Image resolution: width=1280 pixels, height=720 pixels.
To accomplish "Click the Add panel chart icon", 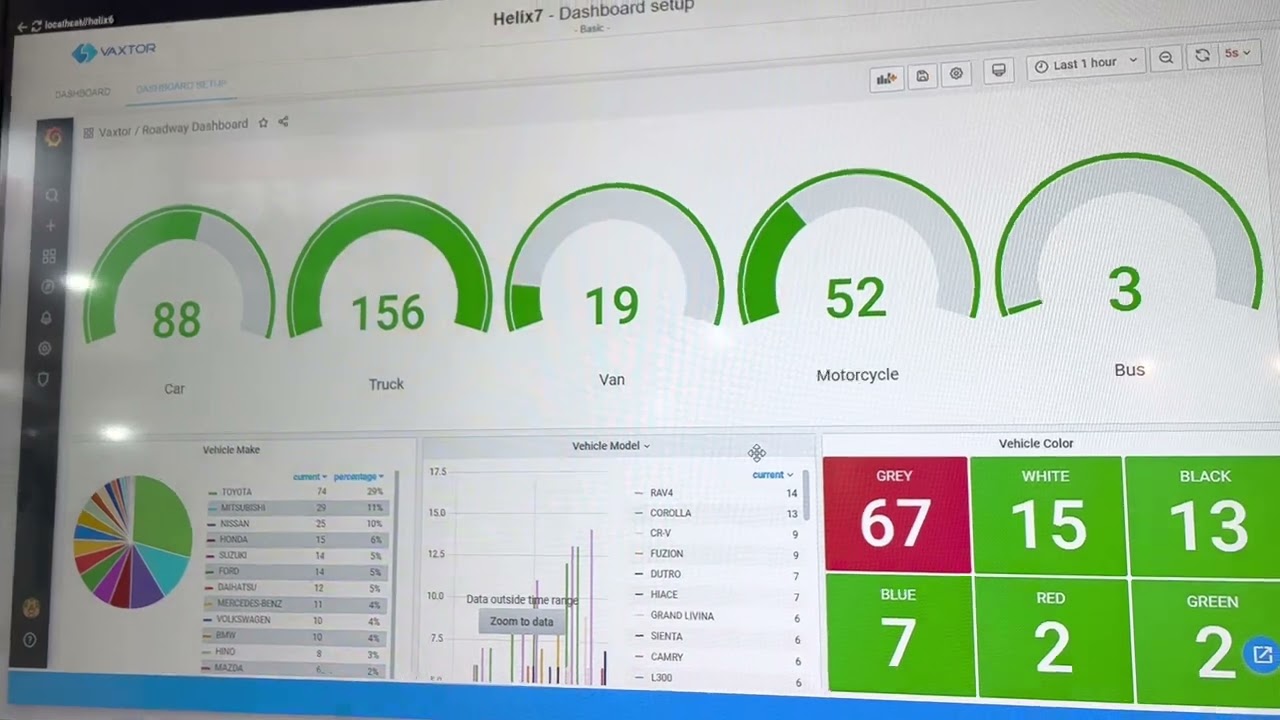I will (886, 77).
